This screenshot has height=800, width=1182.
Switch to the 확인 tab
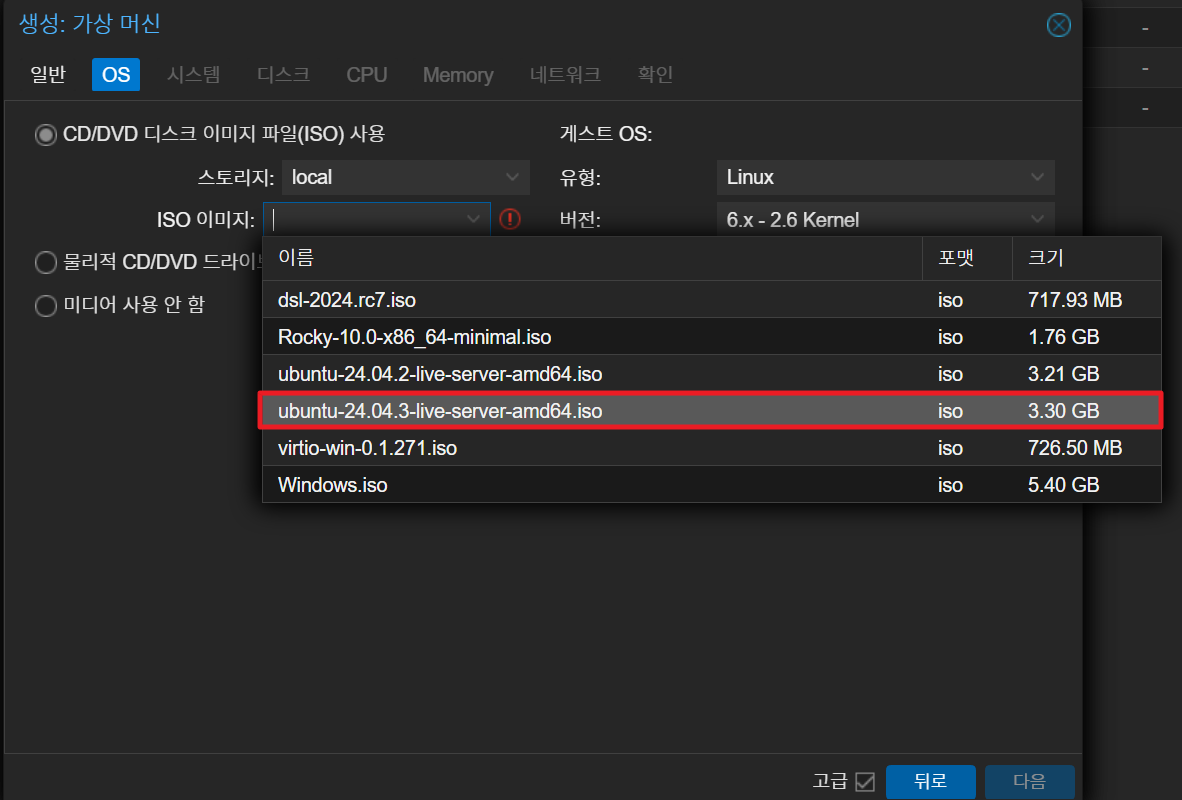tap(655, 75)
